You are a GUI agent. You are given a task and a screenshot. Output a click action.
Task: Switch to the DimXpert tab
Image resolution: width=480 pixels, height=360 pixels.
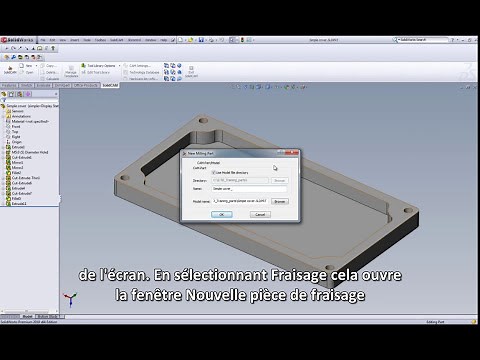pyautogui.click(x=62, y=85)
